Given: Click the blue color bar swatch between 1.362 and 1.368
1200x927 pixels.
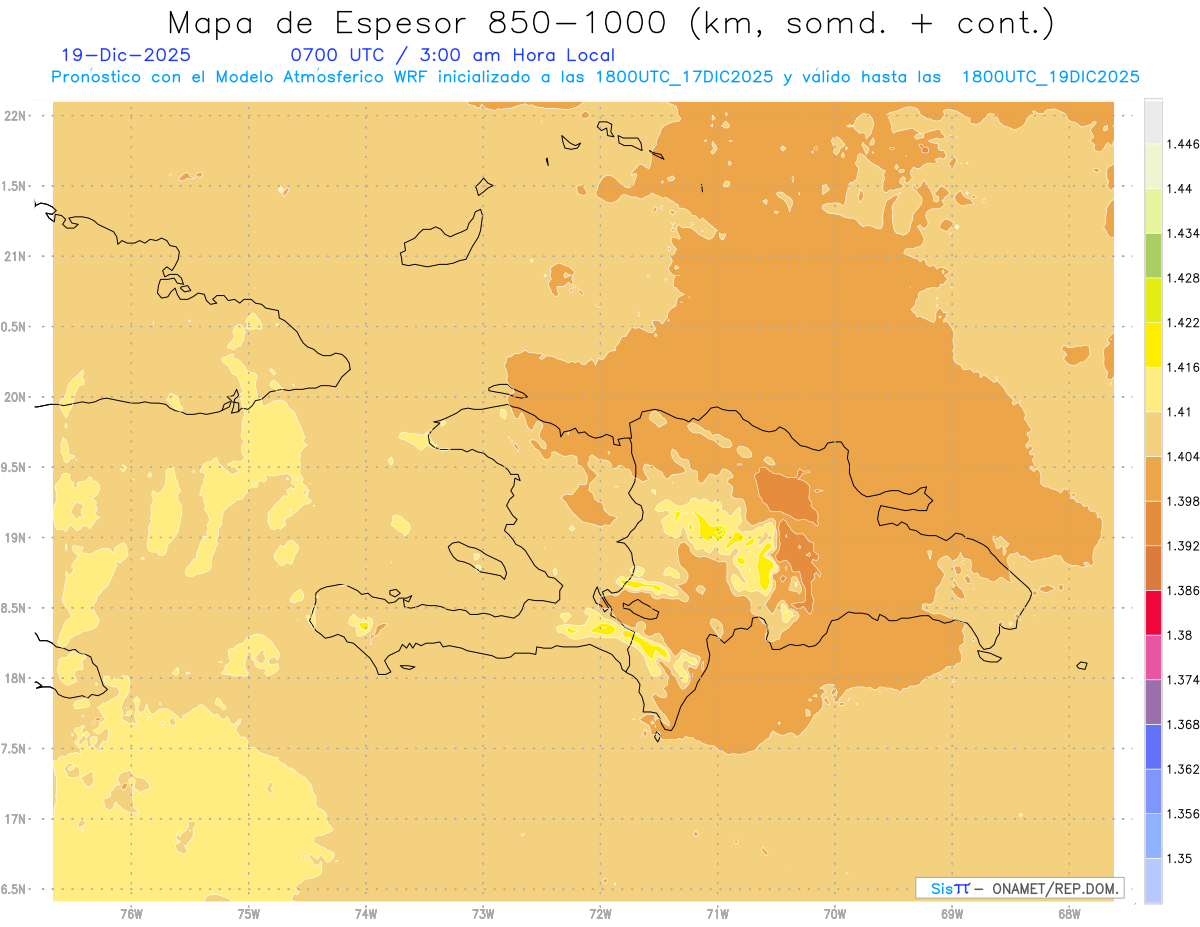Looking at the screenshot, I should [1153, 746].
